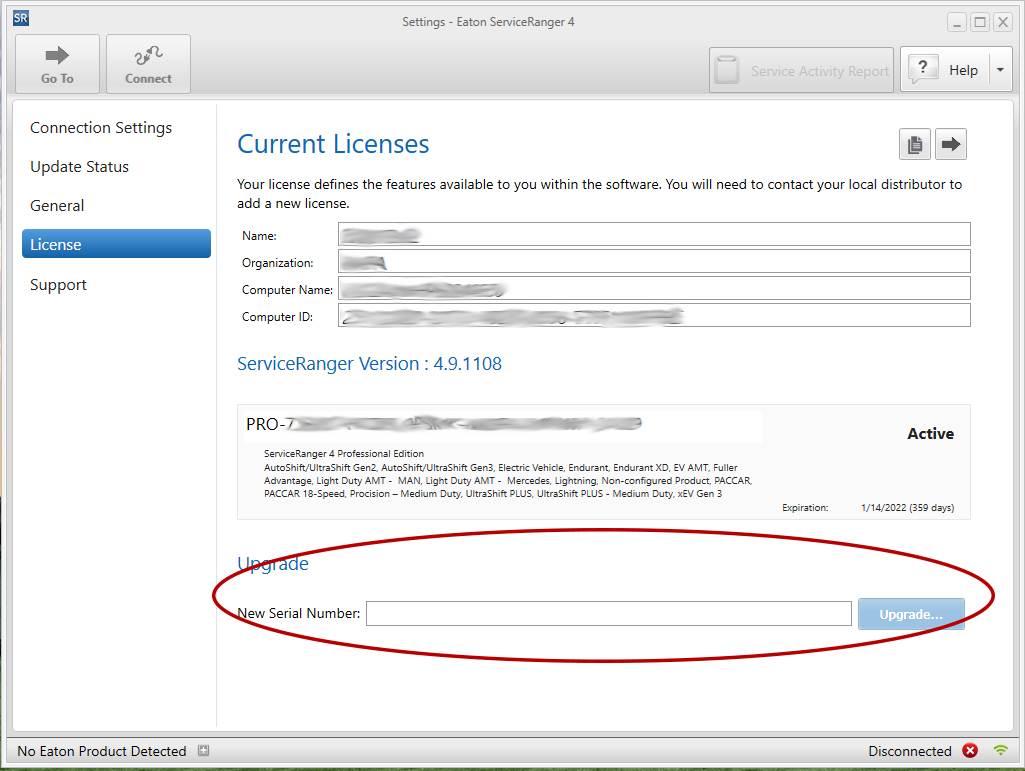Image resolution: width=1025 pixels, height=771 pixels.
Task: Click the SR application icon
Action: coord(21,18)
